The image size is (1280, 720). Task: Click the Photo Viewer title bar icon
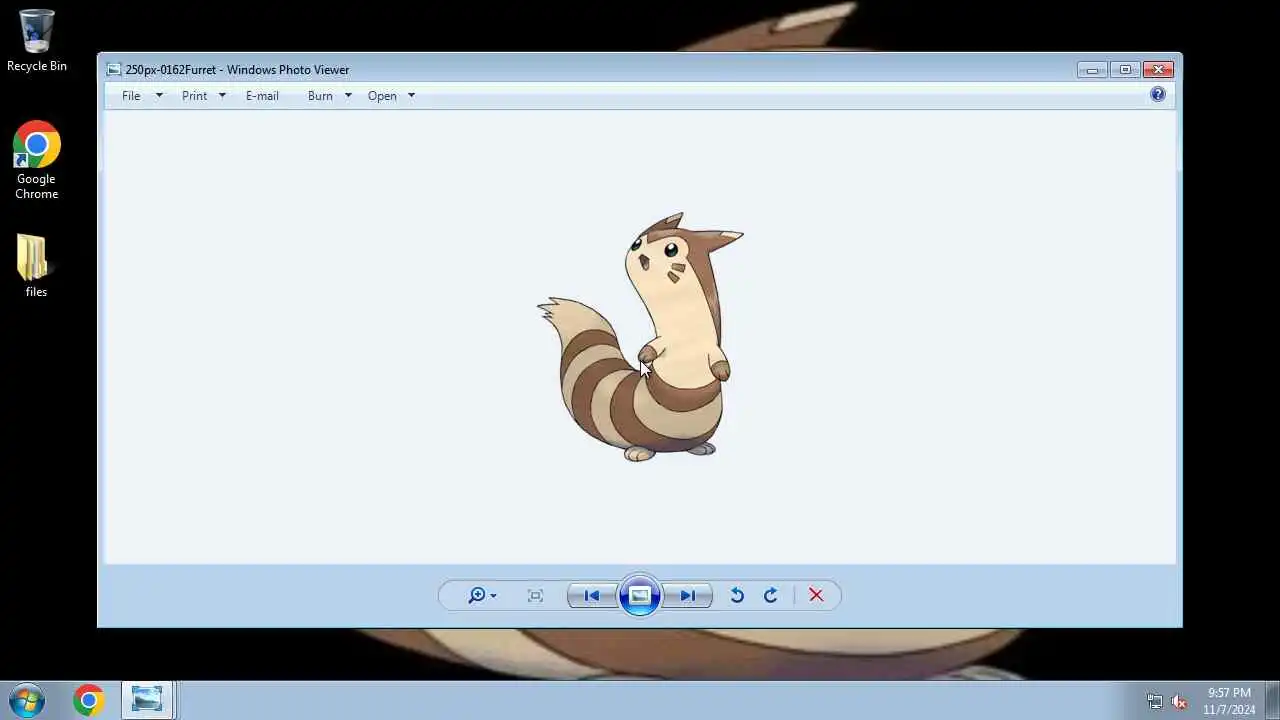114,70
